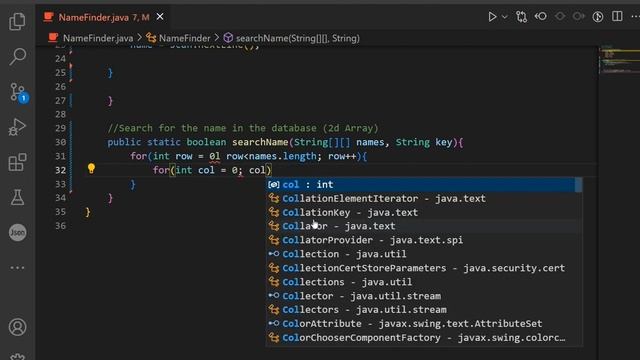The height and width of the screenshot is (360, 640).
Task: Open Source Control with pending change badge
Action: pyautogui.click(x=18, y=92)
